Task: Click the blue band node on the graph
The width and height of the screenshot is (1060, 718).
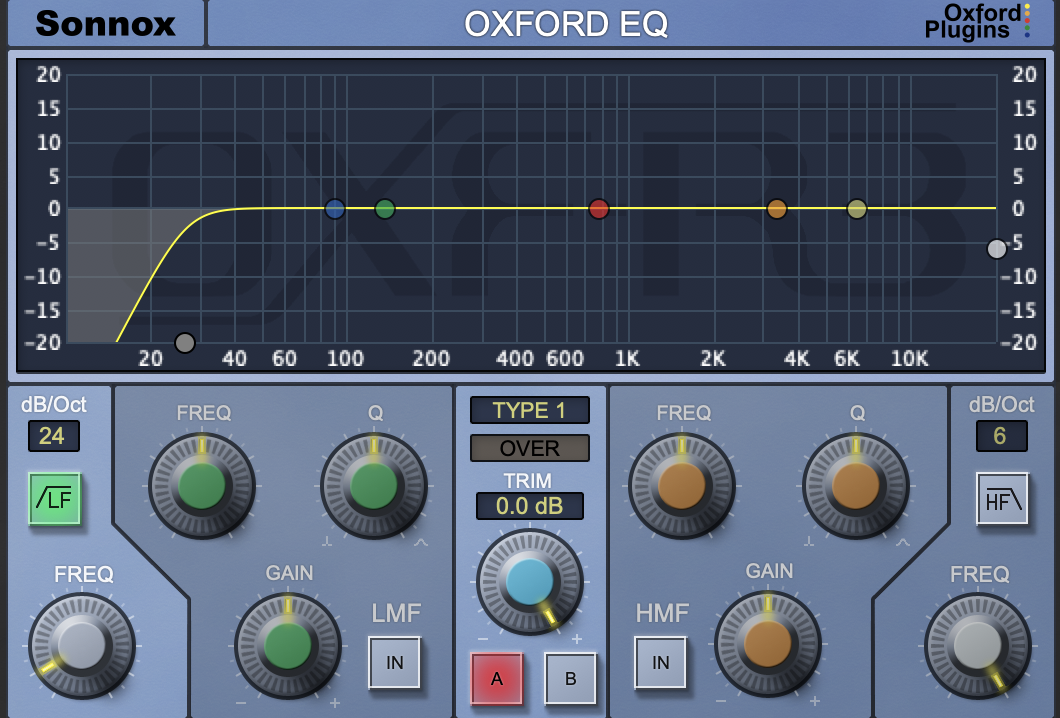Action: pyautogui.click(x=335, y=209)
